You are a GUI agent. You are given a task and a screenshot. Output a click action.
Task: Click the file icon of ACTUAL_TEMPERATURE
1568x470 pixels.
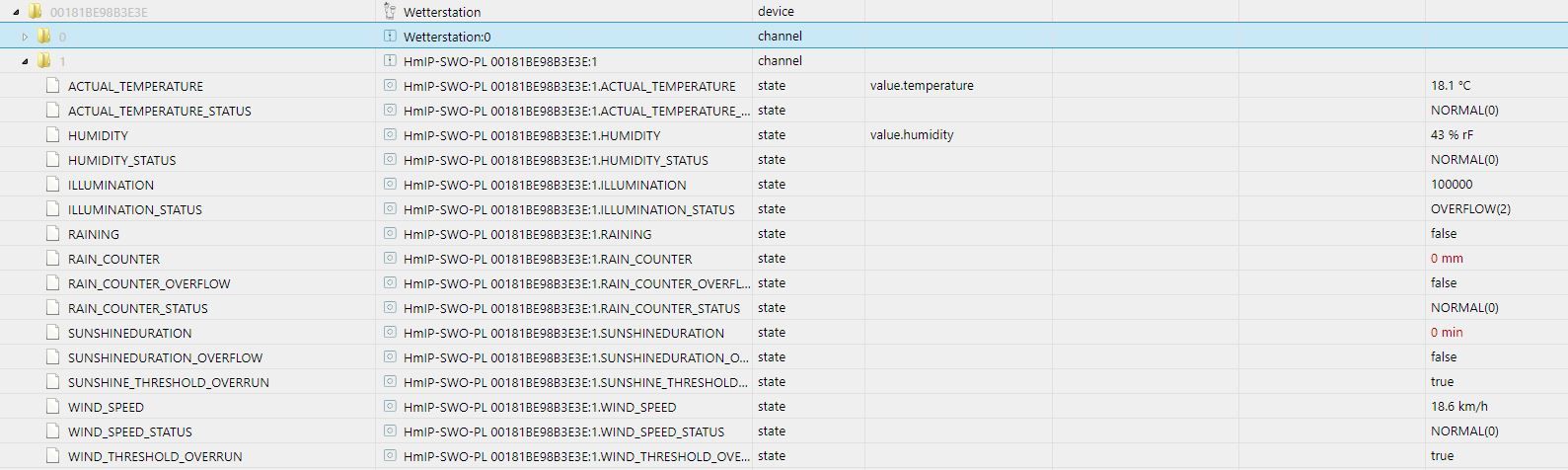[53, 86]
